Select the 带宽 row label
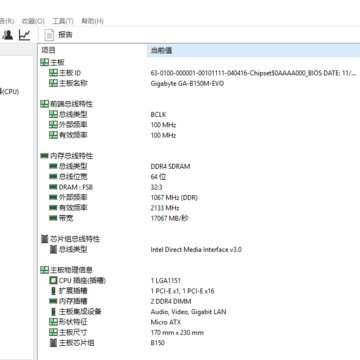This screenshot has height=360, width=360. point(66,218)
